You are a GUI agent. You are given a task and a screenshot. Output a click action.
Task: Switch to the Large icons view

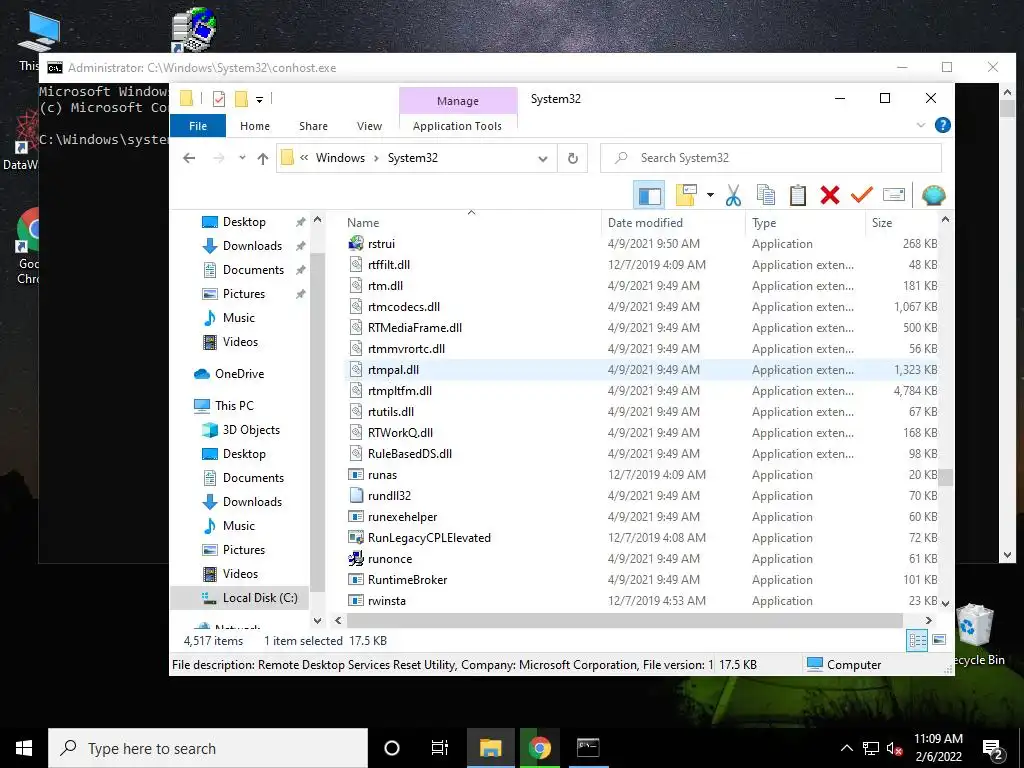coord(939,640)
